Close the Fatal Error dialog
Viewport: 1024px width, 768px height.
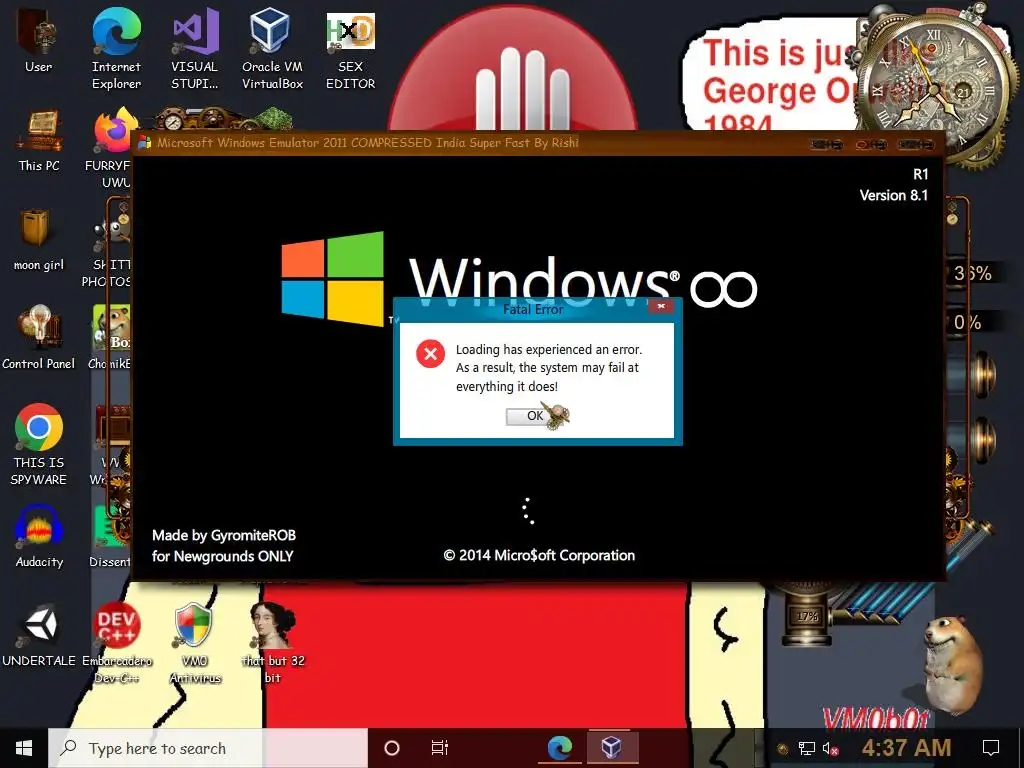coord(661,306)
